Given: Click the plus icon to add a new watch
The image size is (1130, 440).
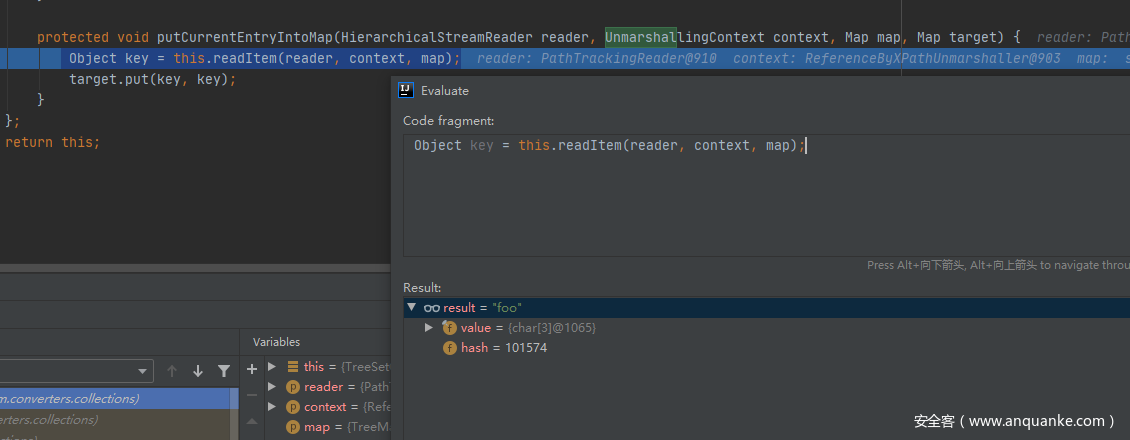Looking at the screenshot, I should pyautogui.click(x=252, y=368).
